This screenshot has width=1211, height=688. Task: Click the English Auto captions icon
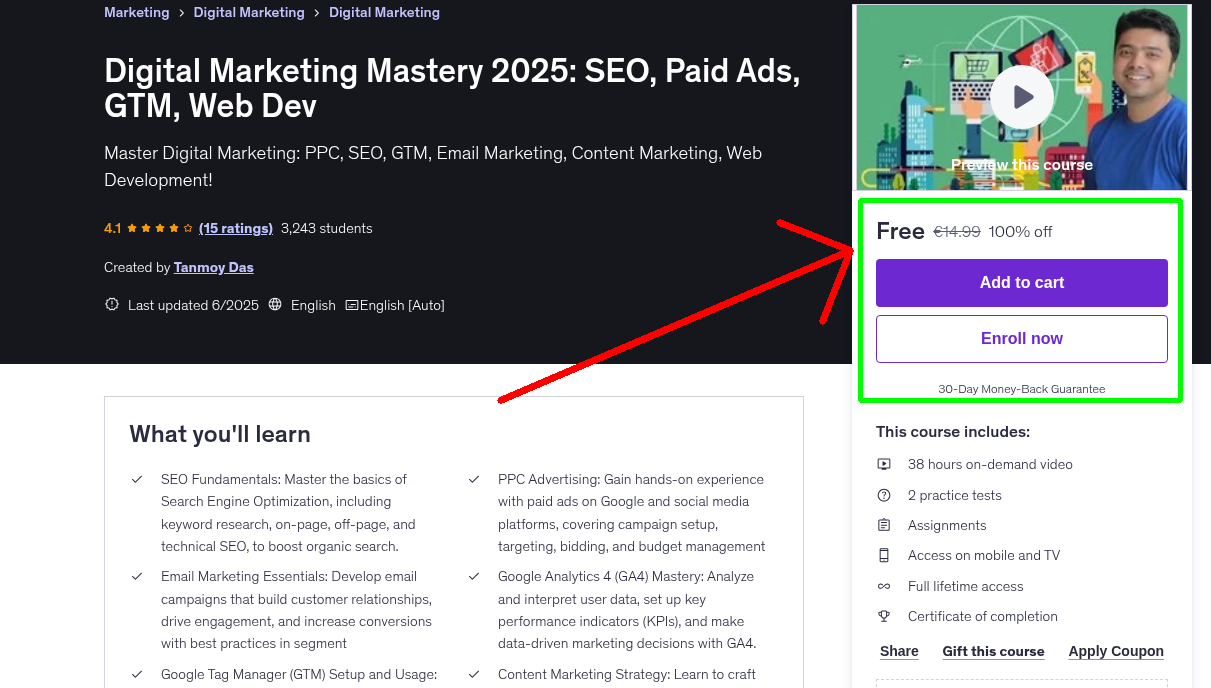coord(353,304)
